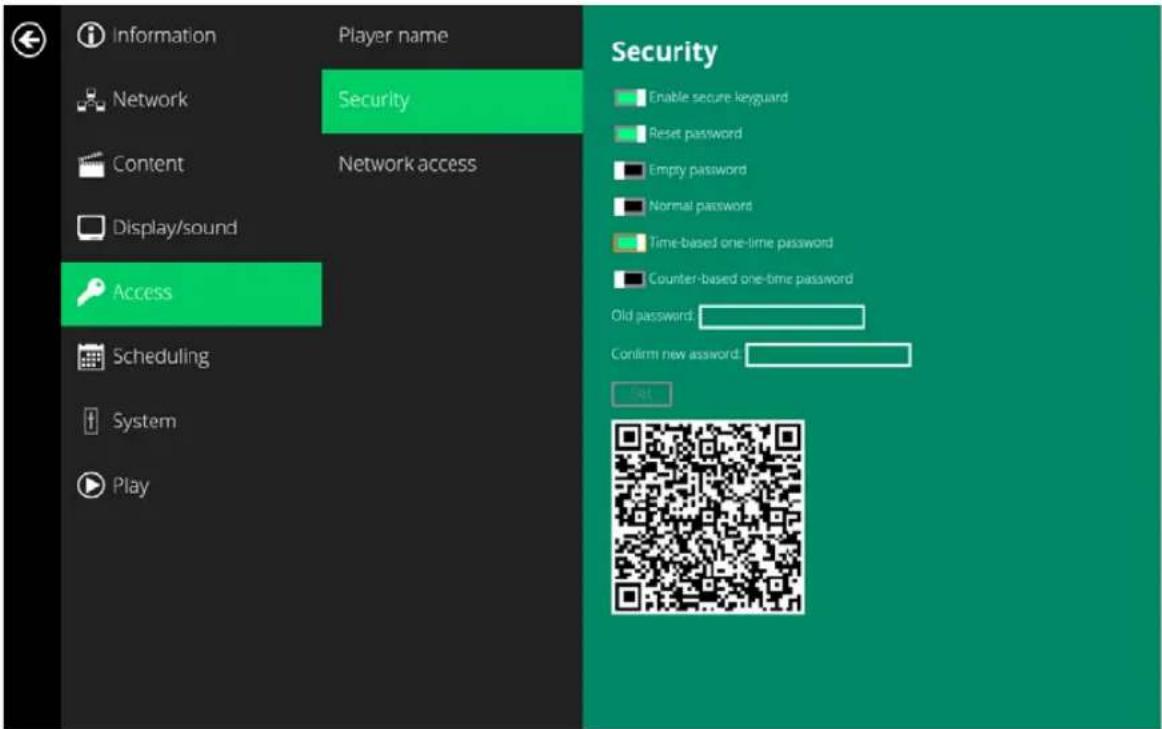
Task: Open the Player name submenu
Action: point(393,36)
